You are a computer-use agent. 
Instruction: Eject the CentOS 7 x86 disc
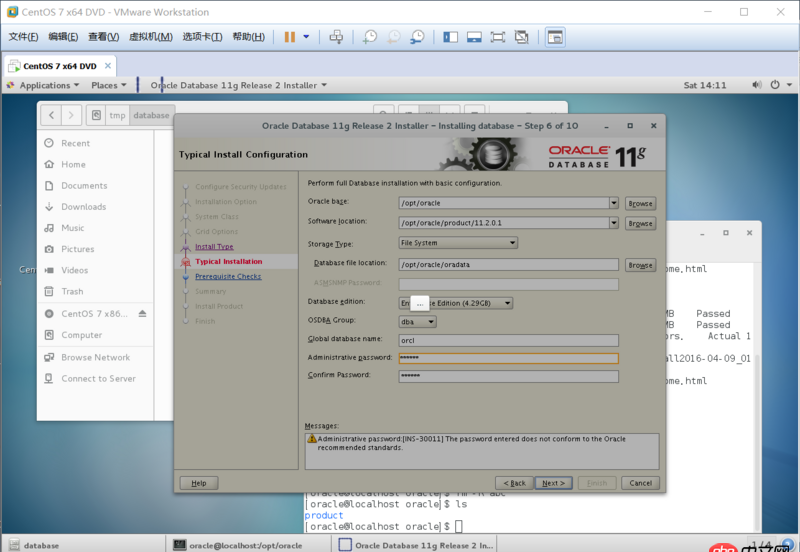[x=141, y=313]
